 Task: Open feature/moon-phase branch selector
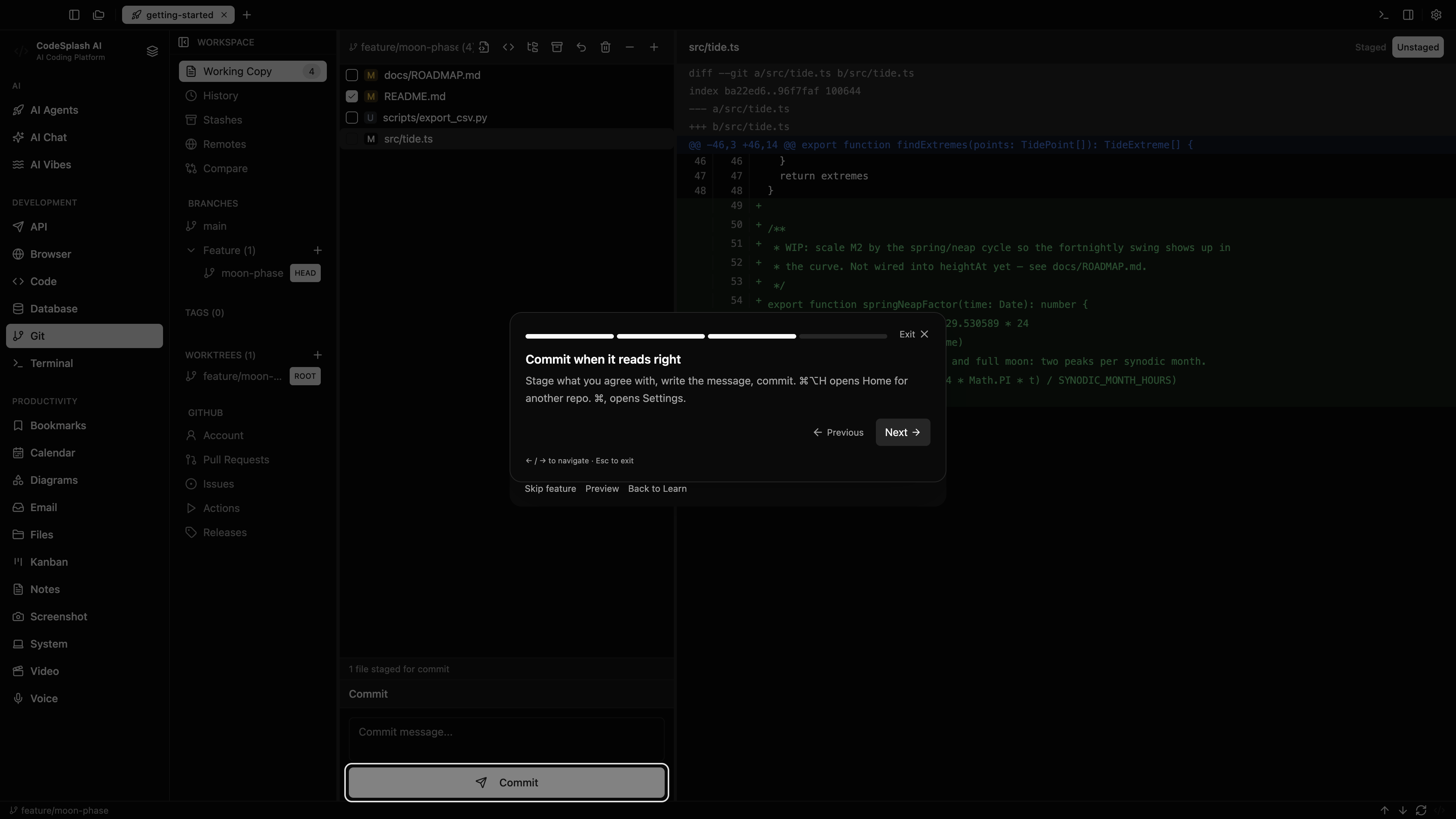click(x=411, y=47)
